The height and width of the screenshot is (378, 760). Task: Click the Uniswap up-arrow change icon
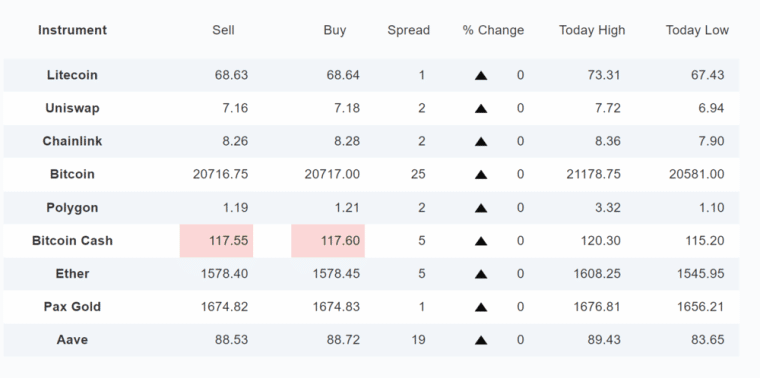(x=481, y=109)
